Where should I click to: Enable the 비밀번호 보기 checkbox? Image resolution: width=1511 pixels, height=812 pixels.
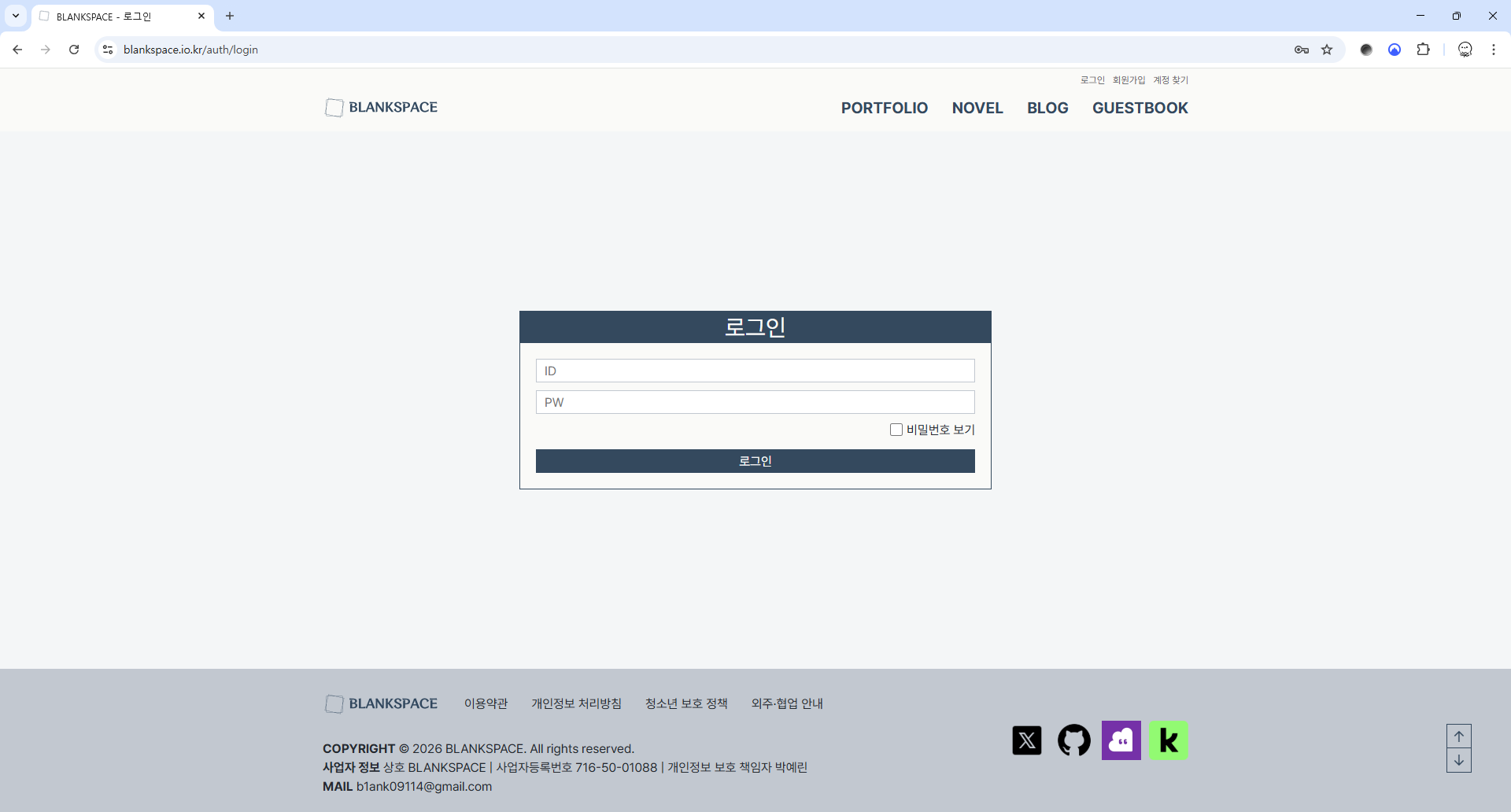click(896, 430)
